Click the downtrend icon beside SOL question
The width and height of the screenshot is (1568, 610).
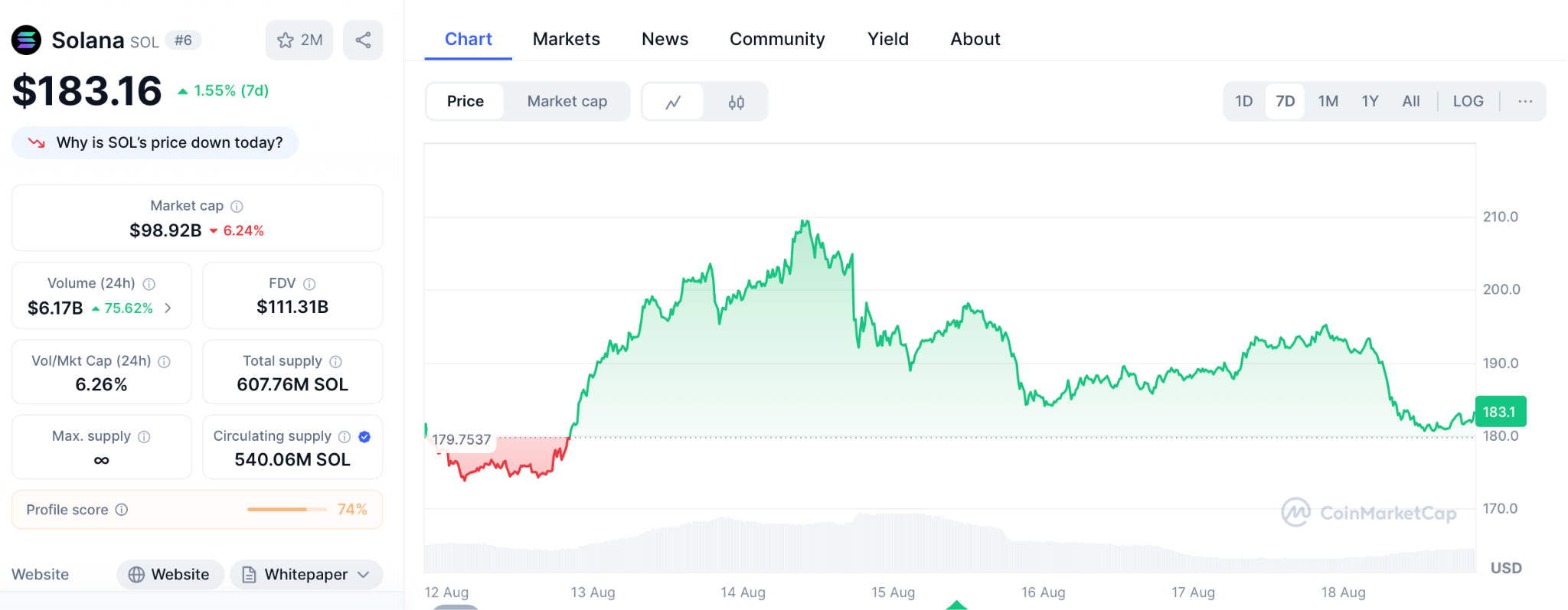[x=36, y=142]
